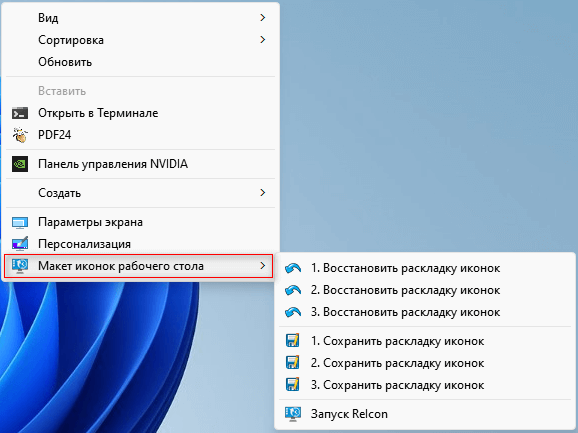Select Макет иконок рабочего стола
This screenshot has height=433, width=578.
[139, 266]
